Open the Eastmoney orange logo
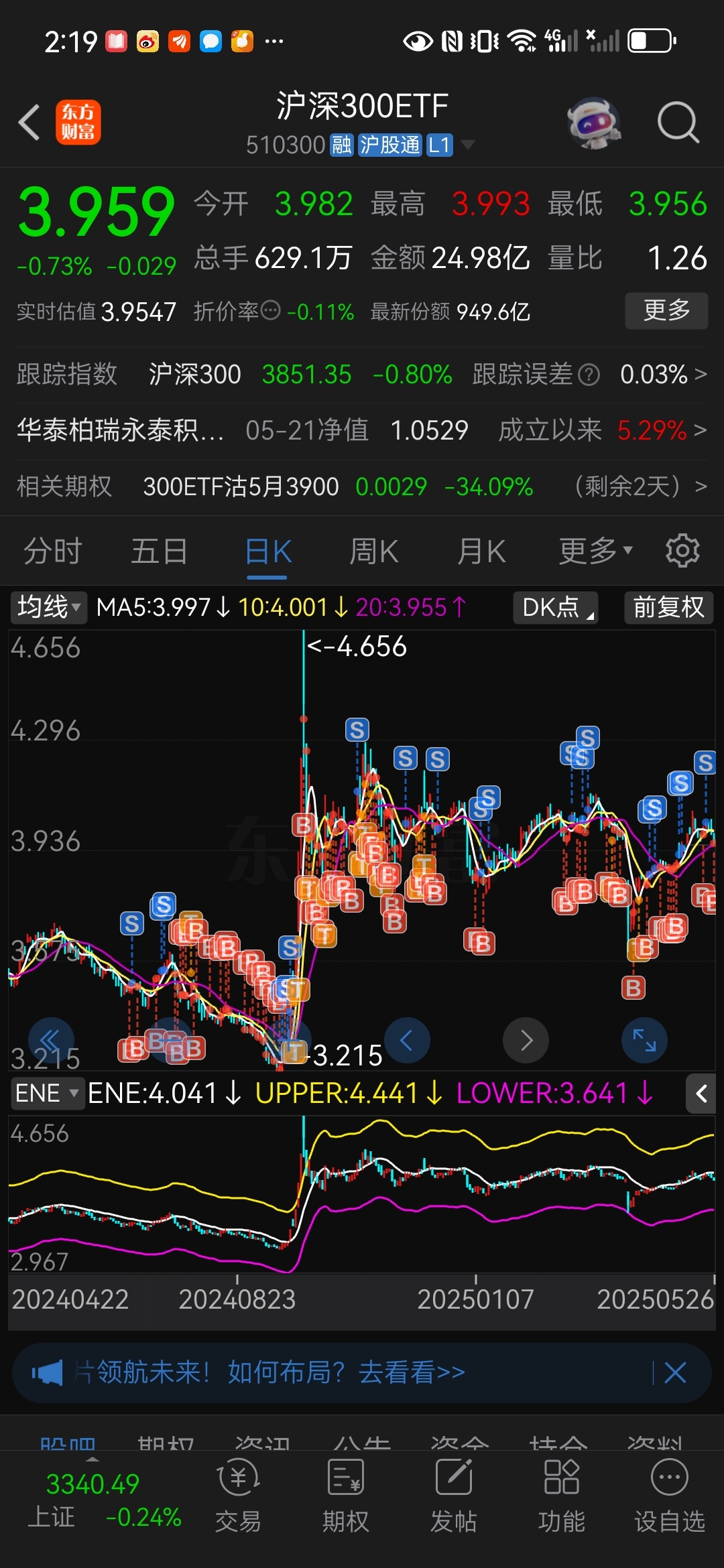The image size is (724, 1568). click(78, 123)
